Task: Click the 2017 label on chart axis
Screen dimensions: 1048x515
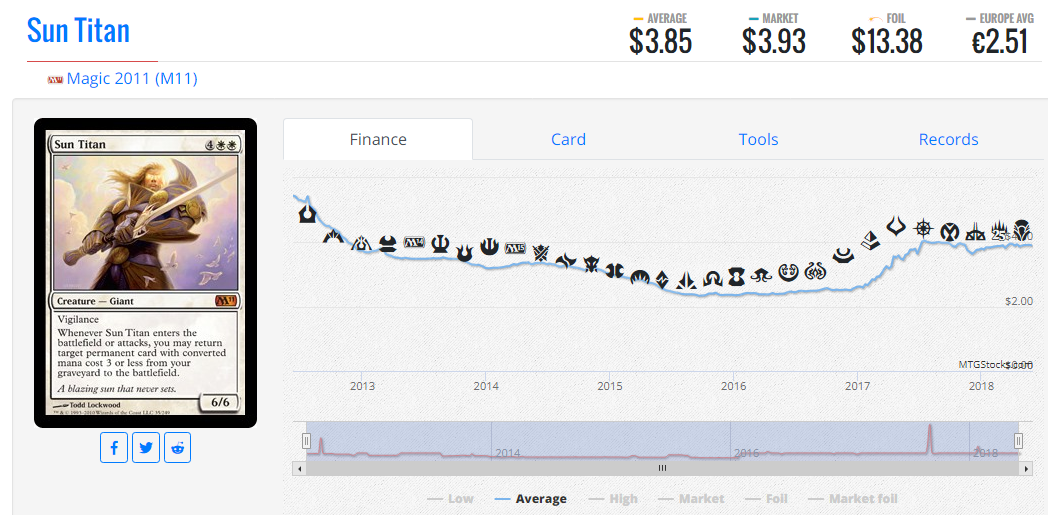Action: point(857,386)
